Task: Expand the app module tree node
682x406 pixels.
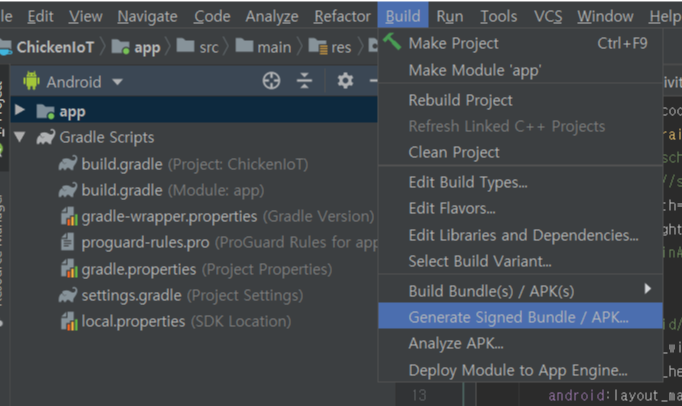Action: pos(20,110)
